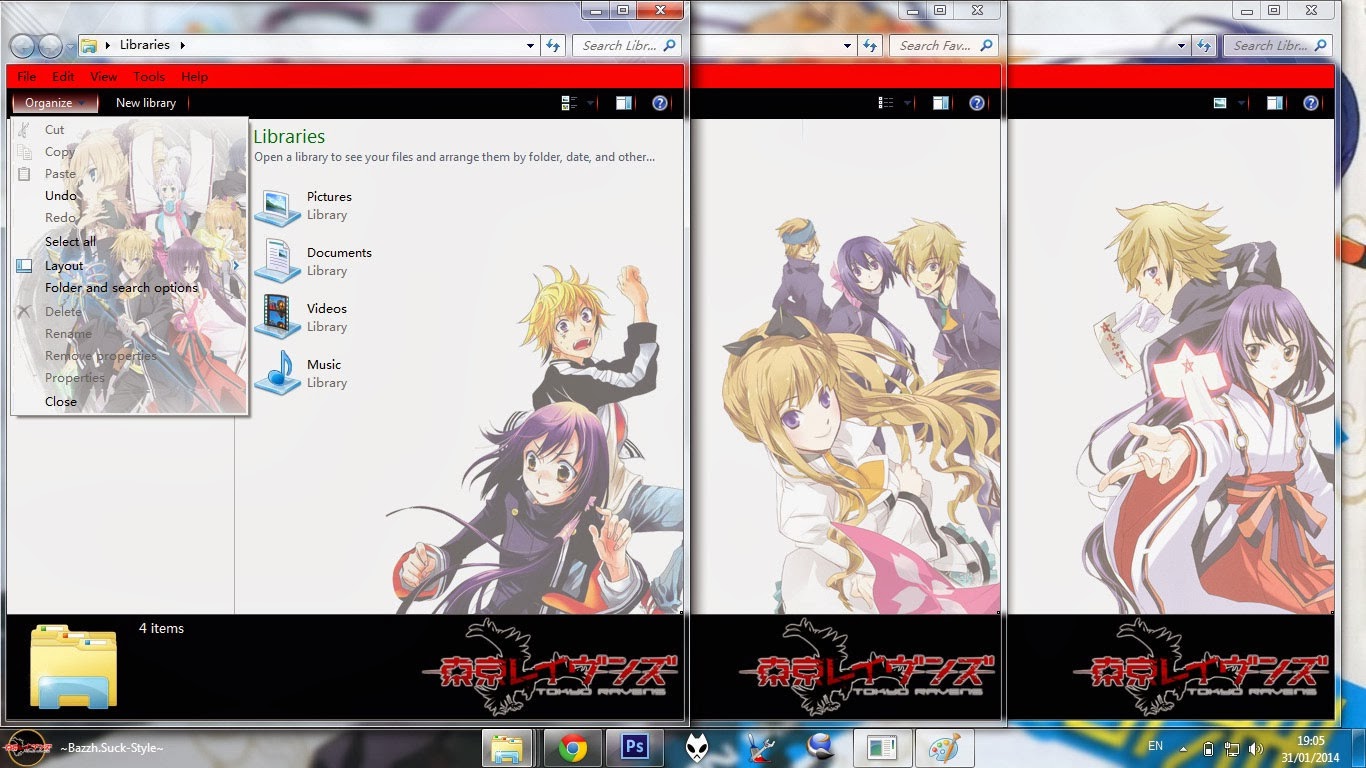Open help in rightmost window toolbar
Image resolution: width=1366 pixels, height=768 pixels.
point(1311,103)
